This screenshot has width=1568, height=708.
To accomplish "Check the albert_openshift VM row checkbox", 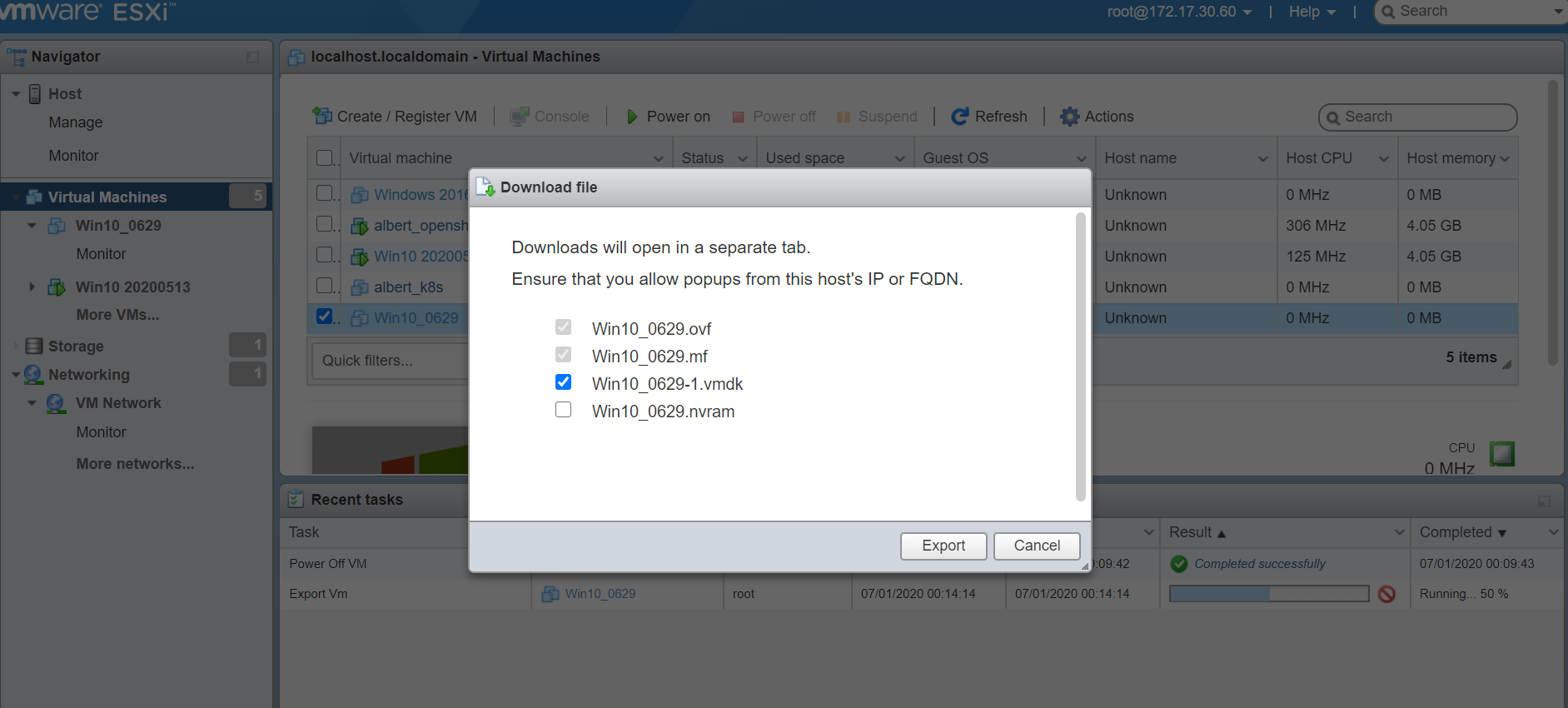I will click(x=326, y=224).
